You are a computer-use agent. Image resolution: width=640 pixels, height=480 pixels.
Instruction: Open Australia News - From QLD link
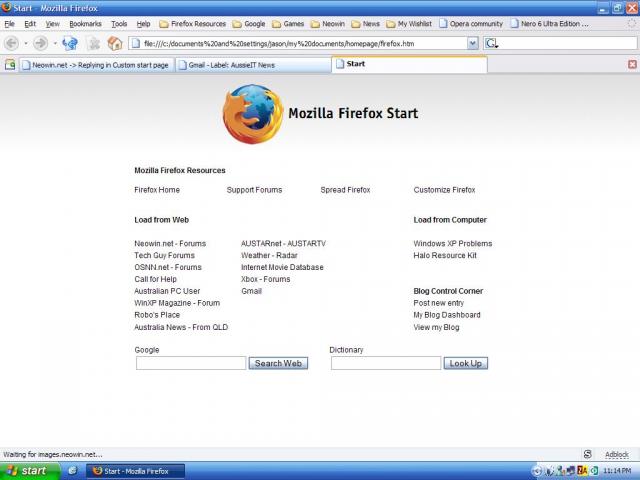181,327
